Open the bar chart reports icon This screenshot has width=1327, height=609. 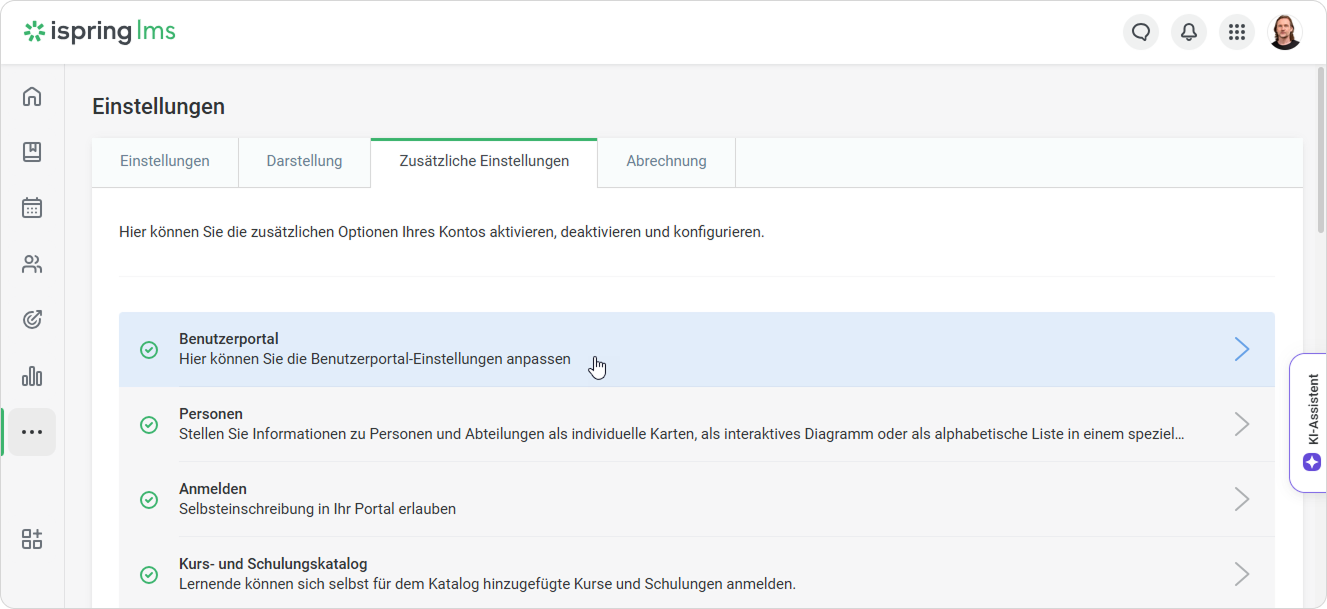tap(32, 376)
